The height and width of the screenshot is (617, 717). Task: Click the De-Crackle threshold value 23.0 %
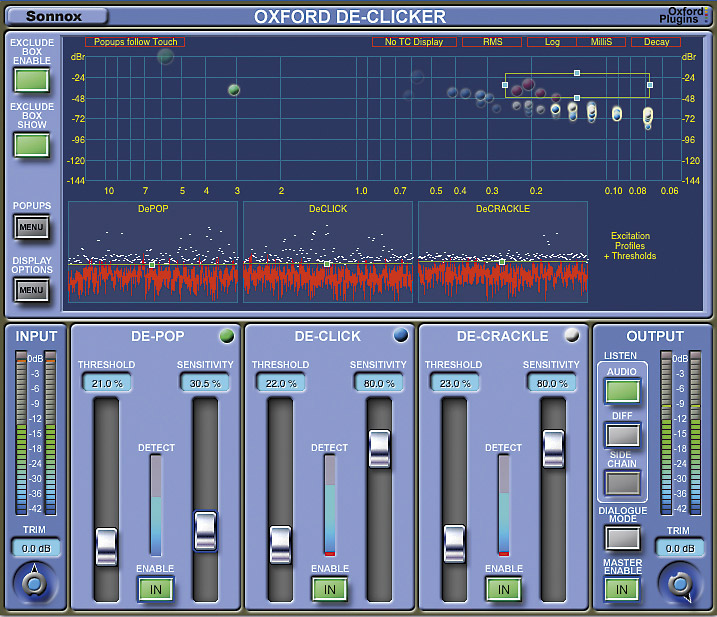click(x=455, y=383)
